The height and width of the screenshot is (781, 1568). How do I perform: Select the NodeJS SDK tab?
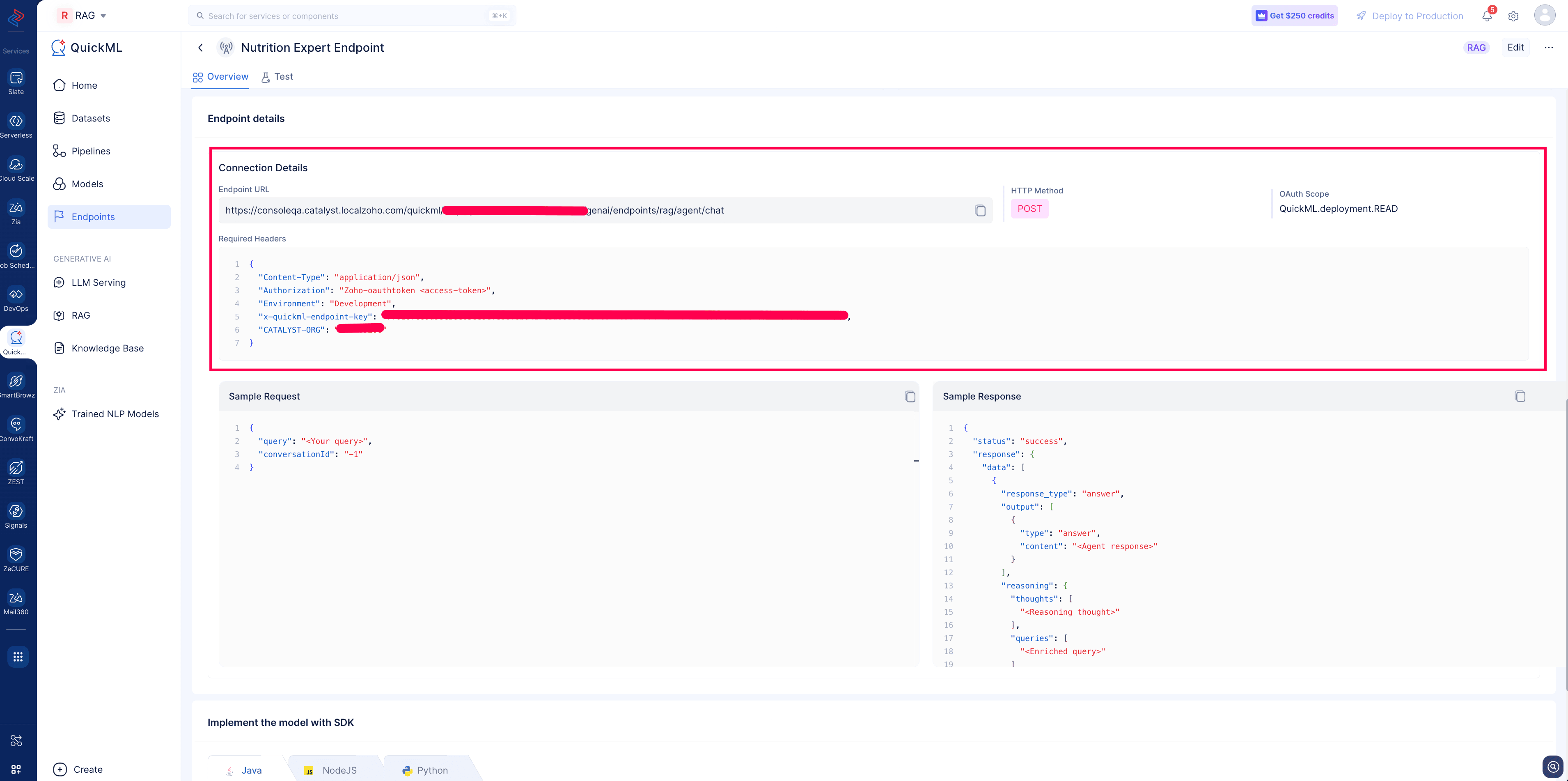332,770
